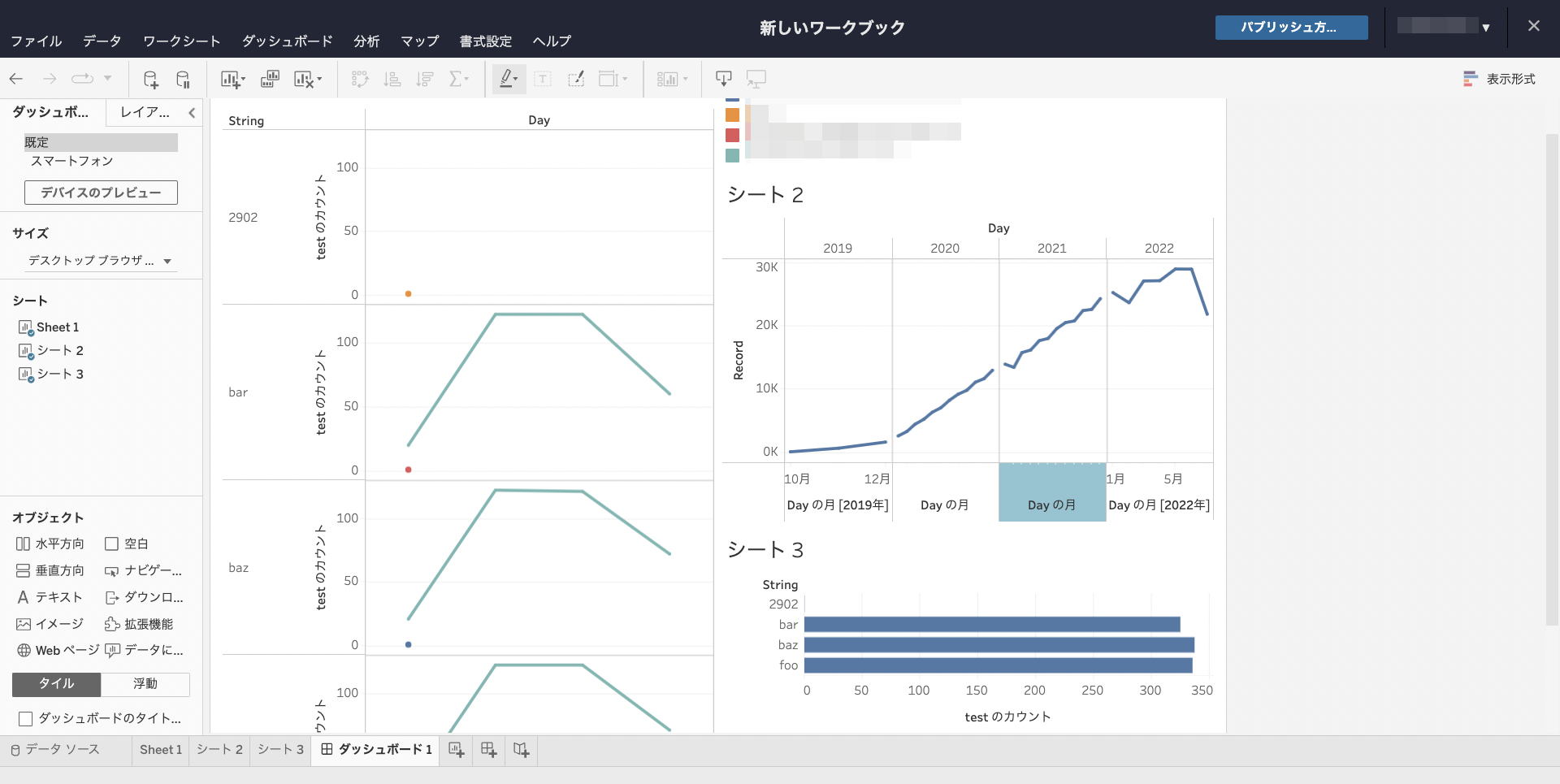Open the ダッシュボード menu
The width and height of the screenshot is (1560, 784).
click(287, 41)
